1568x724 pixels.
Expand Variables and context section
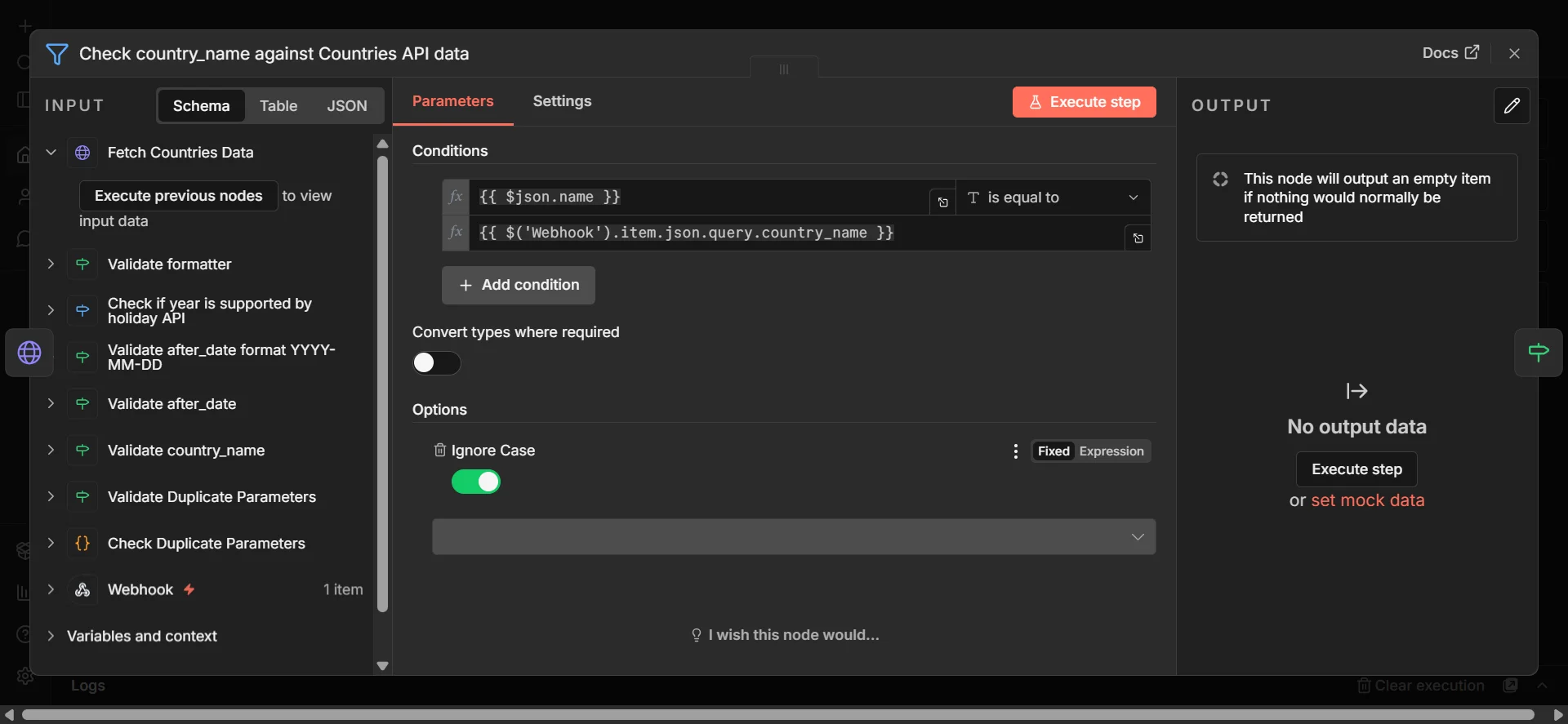coord(51,636)
